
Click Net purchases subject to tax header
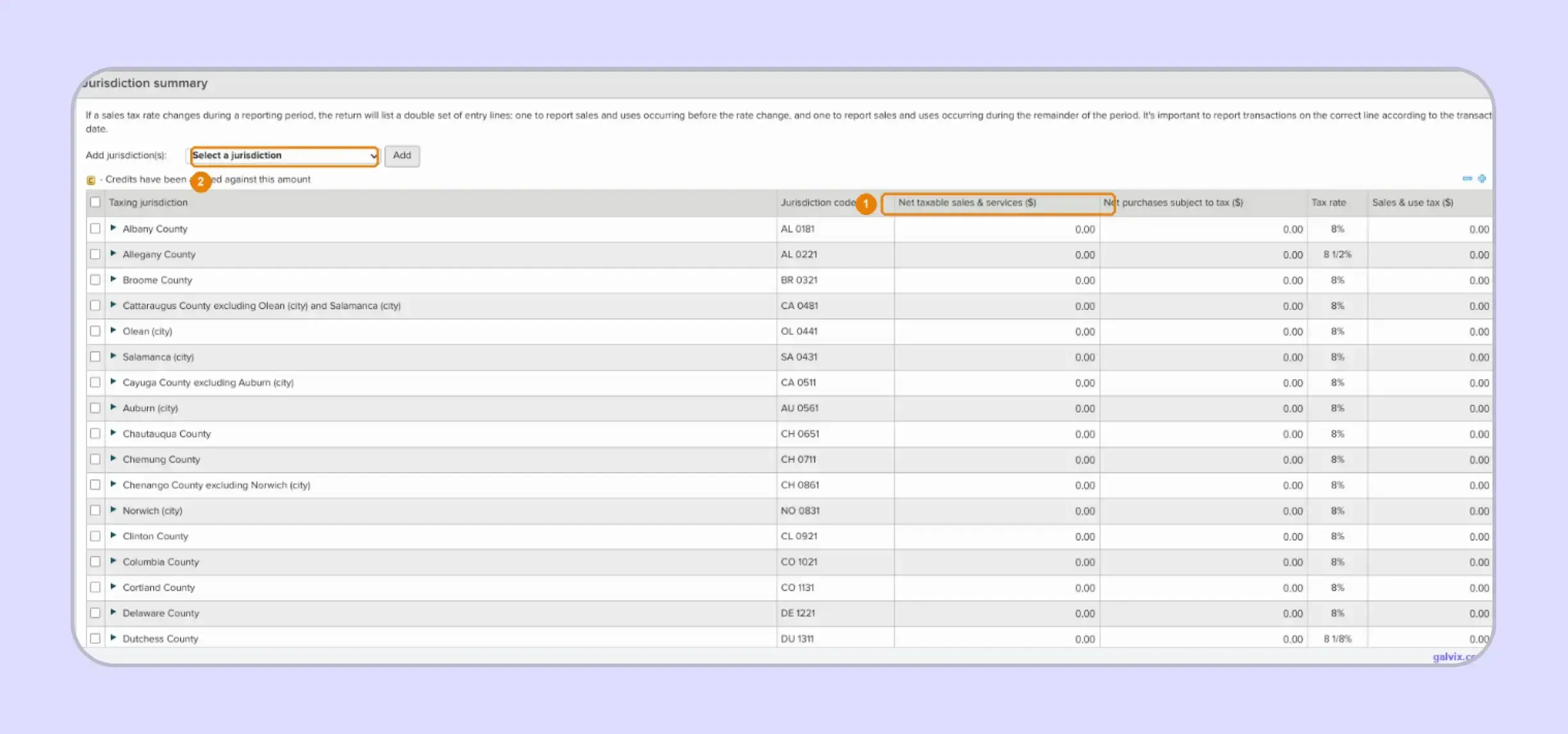pyautogui.click(x=1173, y=202)
